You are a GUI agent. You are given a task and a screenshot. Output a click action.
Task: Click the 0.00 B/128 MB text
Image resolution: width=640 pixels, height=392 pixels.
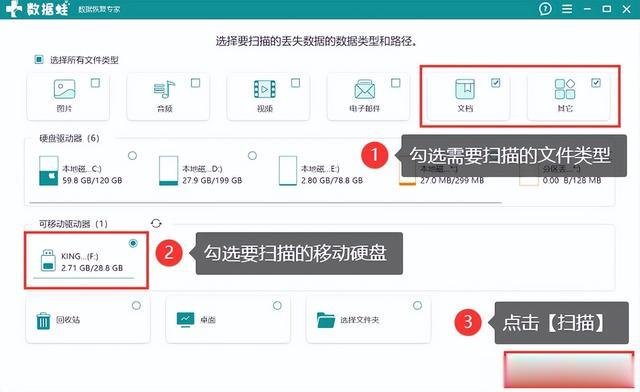pos(572,180)
